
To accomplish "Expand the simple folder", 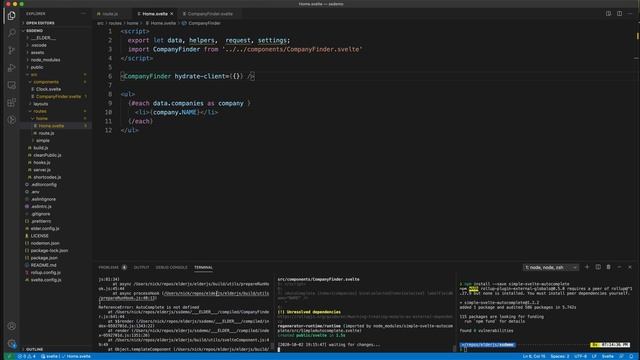I will tap(42, 141).
